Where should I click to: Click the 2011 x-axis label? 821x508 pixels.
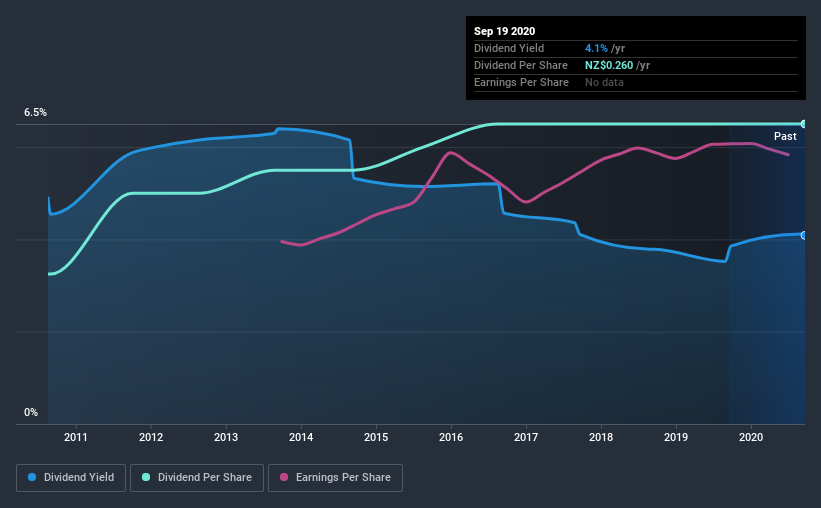click(x=76, y=437)
